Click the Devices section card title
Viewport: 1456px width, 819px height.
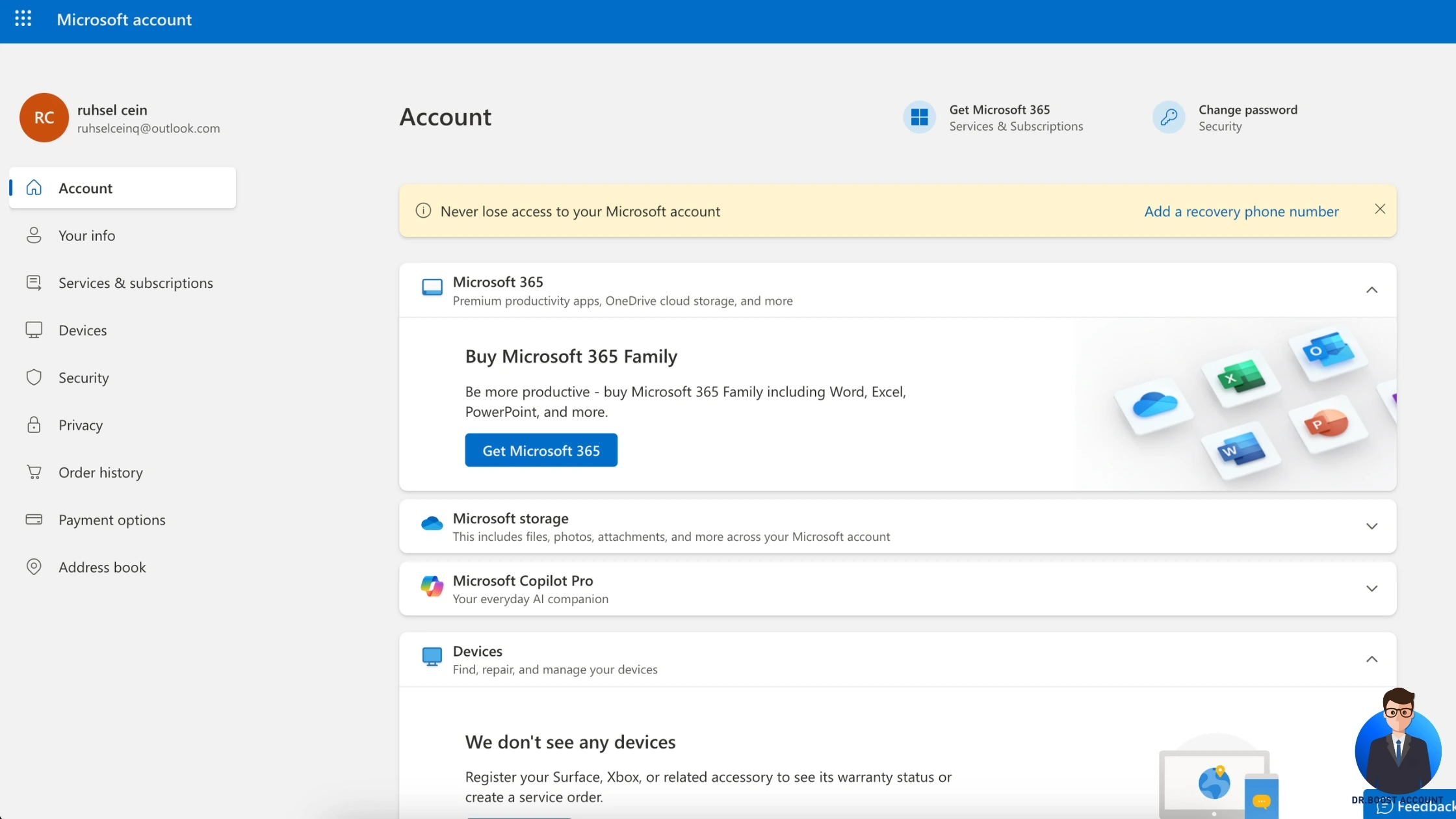(x=477, y=651)
